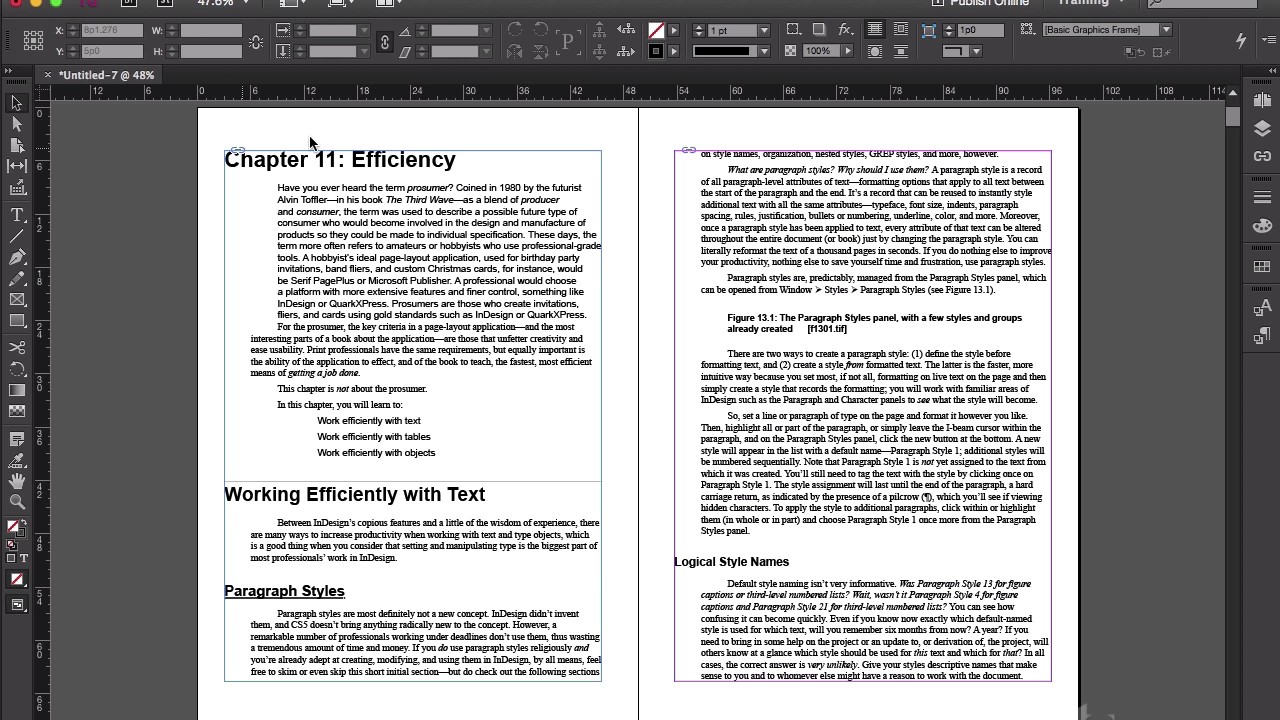Open the scale X percentage dropdown
Screen dimensions: 1280x720
[x=364, y=30]
